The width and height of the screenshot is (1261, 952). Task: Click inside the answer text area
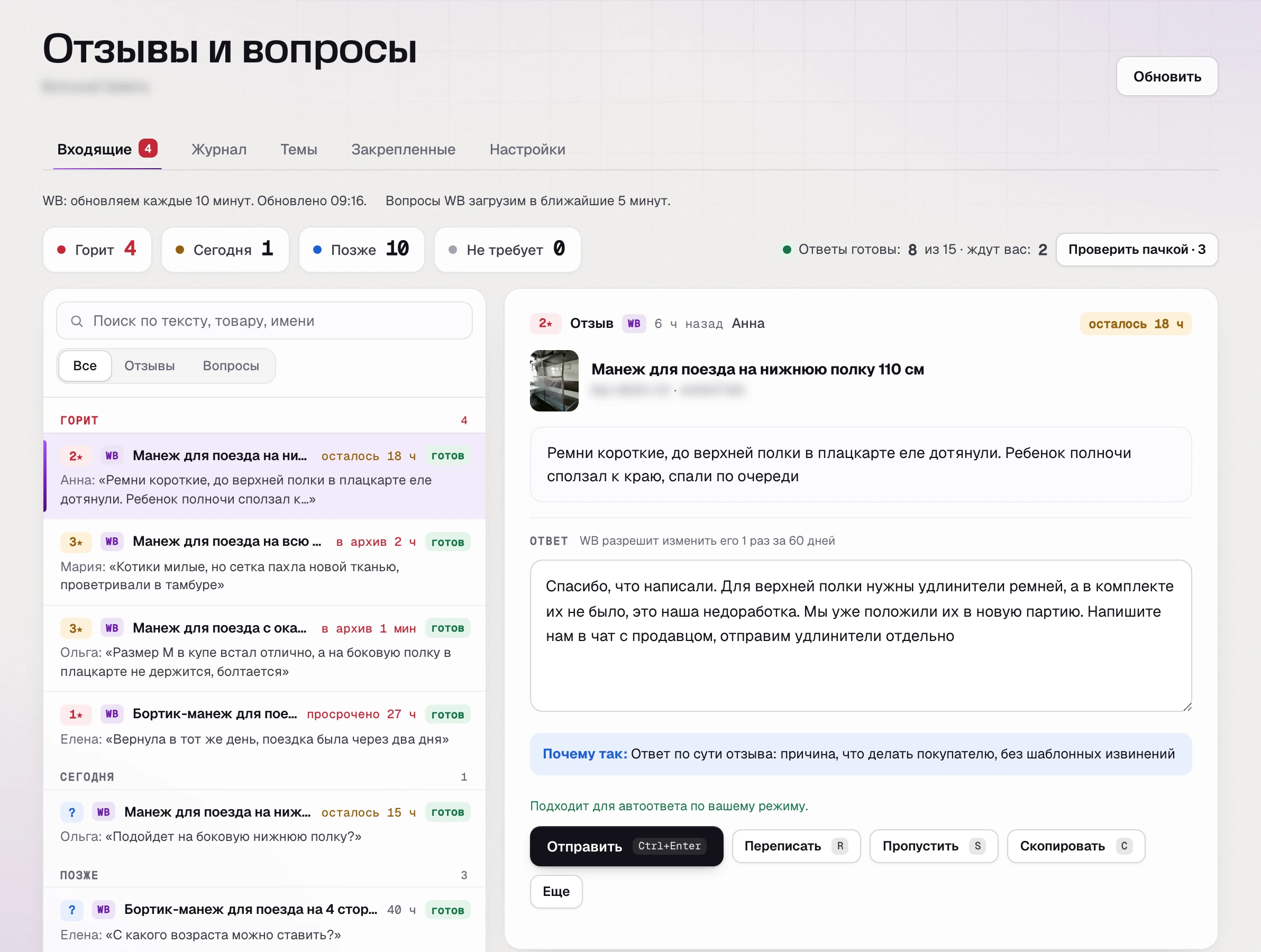click(861, 636)
